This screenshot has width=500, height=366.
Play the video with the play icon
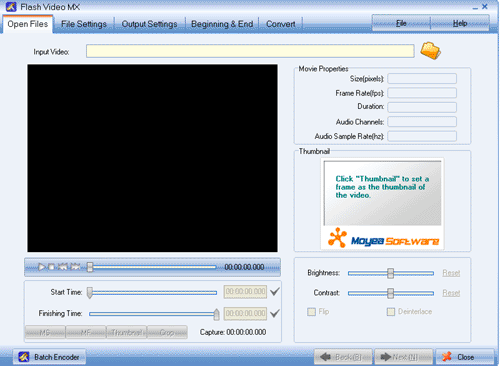(x=41, y=267)
